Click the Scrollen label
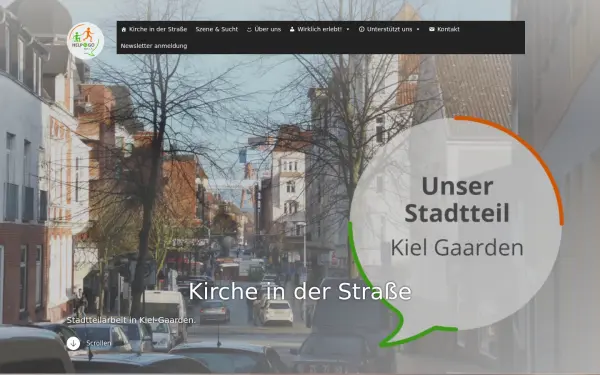The image size is (600, 375). tap(99, 343)
